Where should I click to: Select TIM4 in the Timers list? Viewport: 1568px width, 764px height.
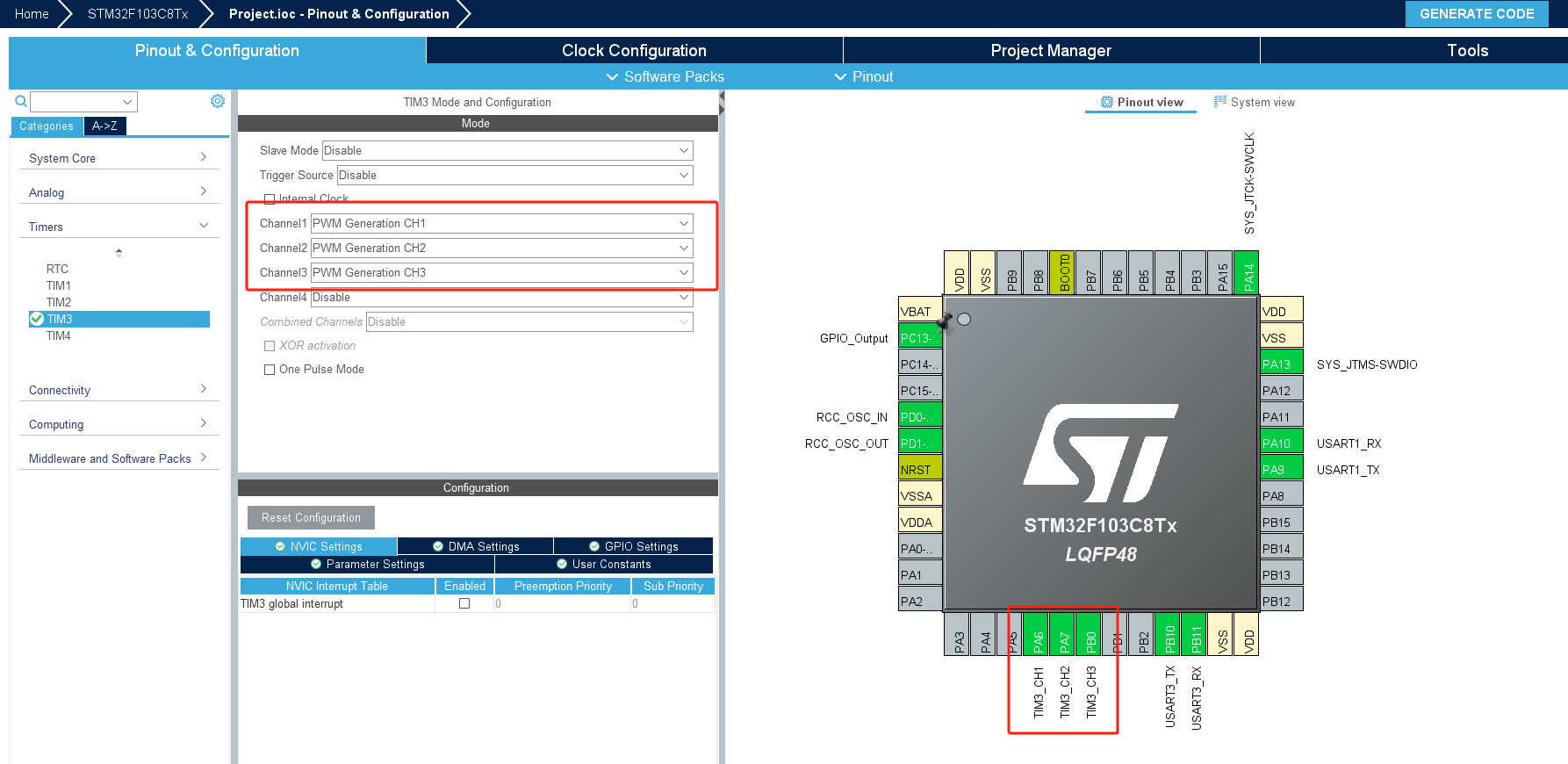pos(59,335)
